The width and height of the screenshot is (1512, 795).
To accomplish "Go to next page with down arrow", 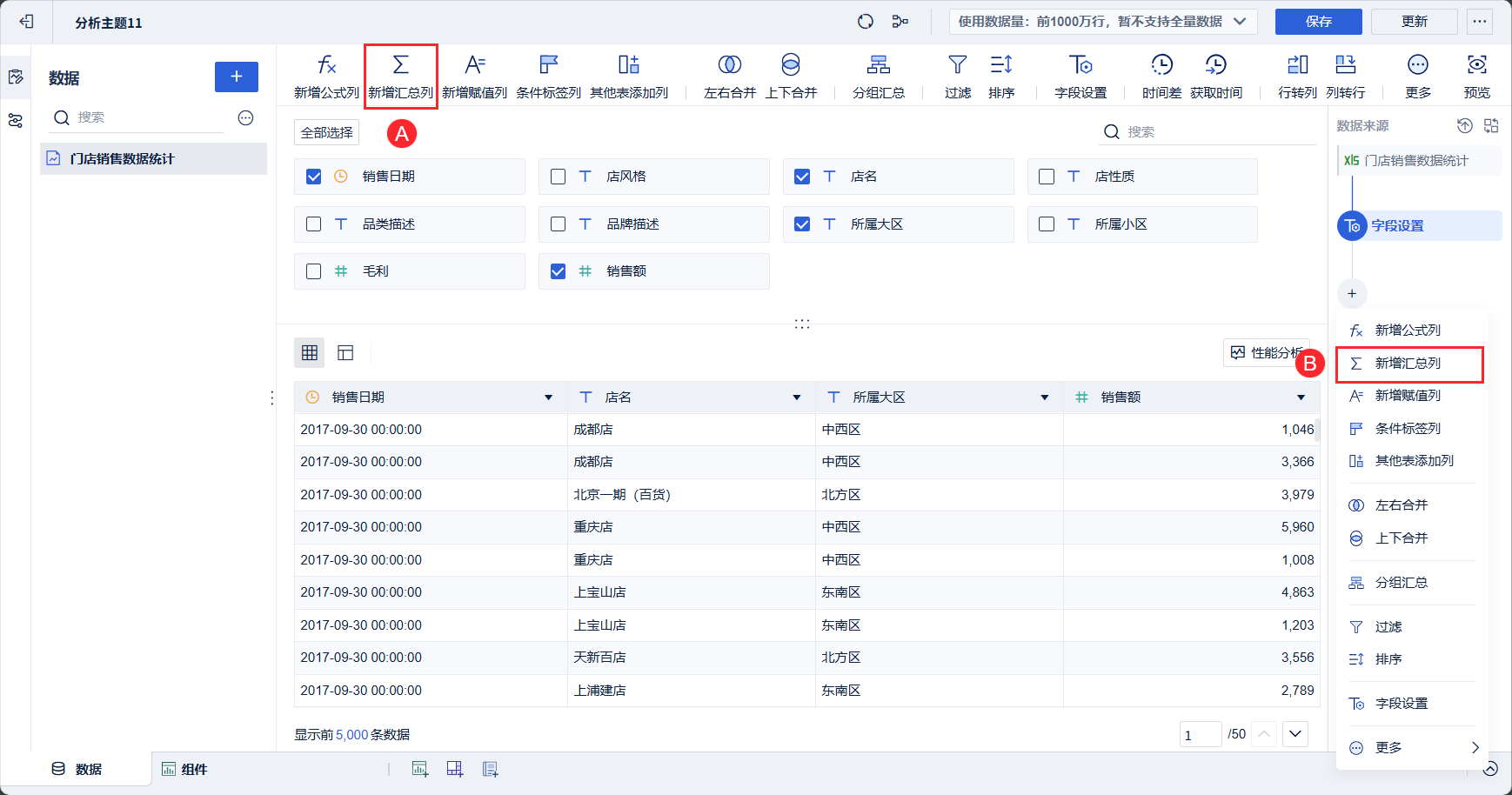I will point(1295,734).
